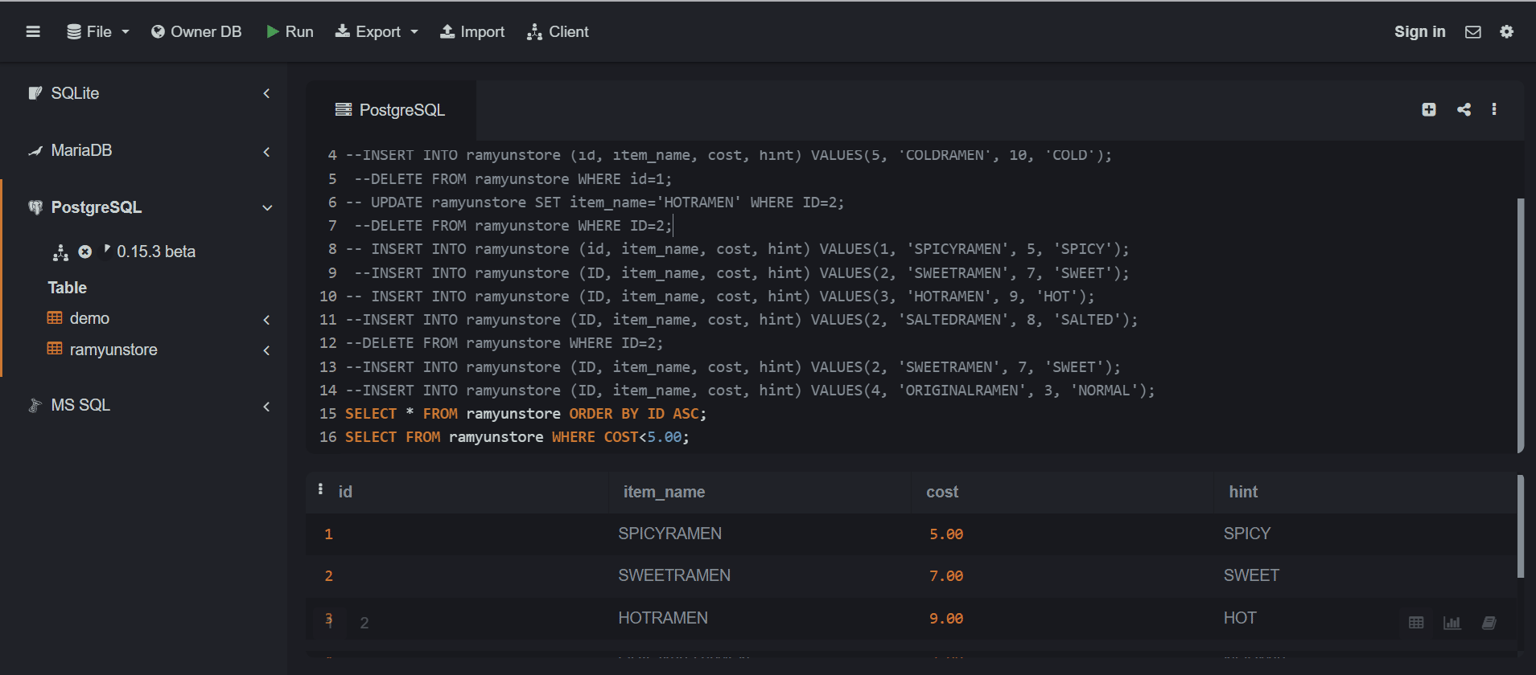Click the SWEETRAMEN cell

pos(674,576)
